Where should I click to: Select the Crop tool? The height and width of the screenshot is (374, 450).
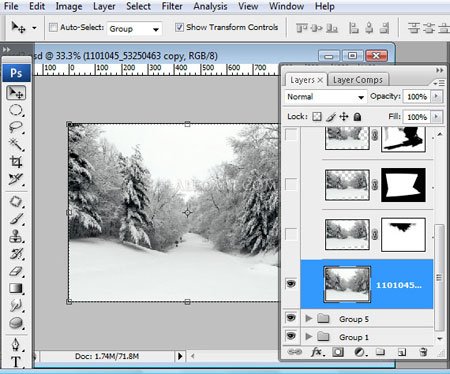pos(16,162)
